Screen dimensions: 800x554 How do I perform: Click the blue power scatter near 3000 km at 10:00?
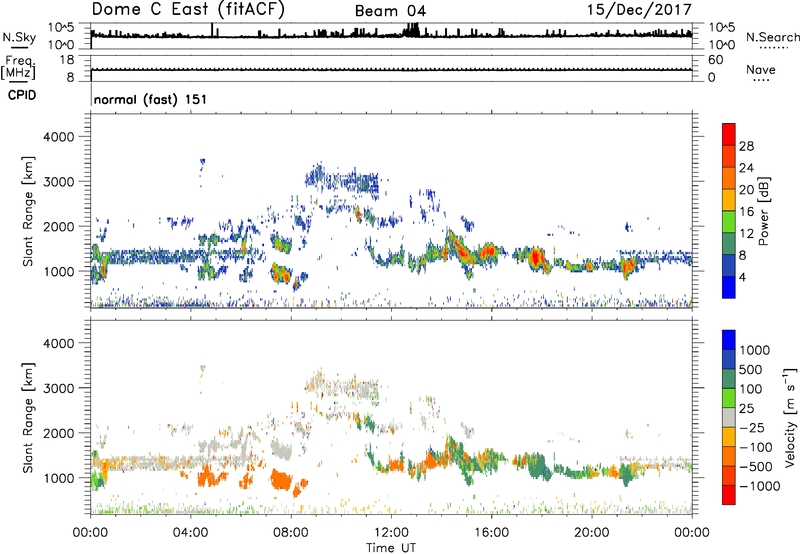tap(342, 181)
